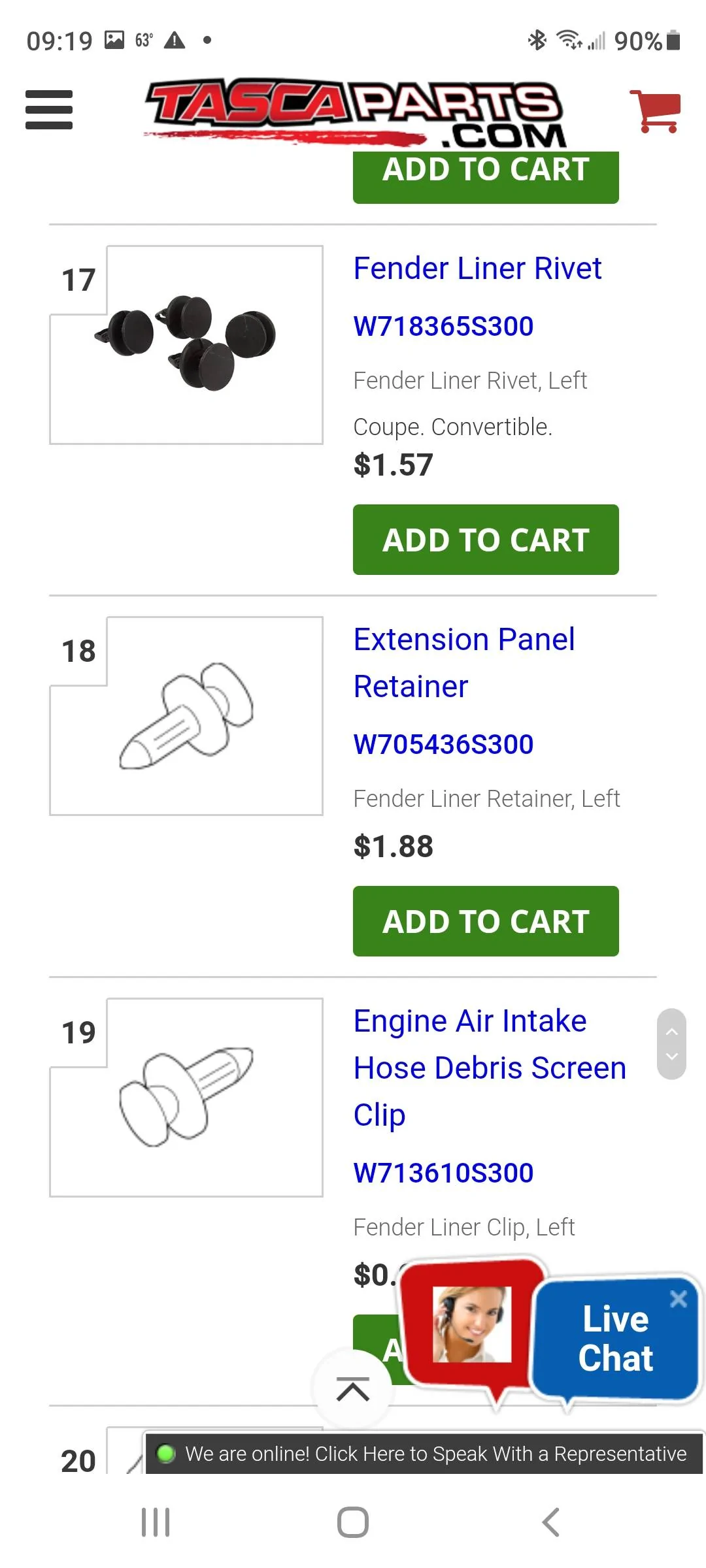Open part number W705436S300 link
The height and width of the screenshot is (1568, 706).
pos(443,744)
